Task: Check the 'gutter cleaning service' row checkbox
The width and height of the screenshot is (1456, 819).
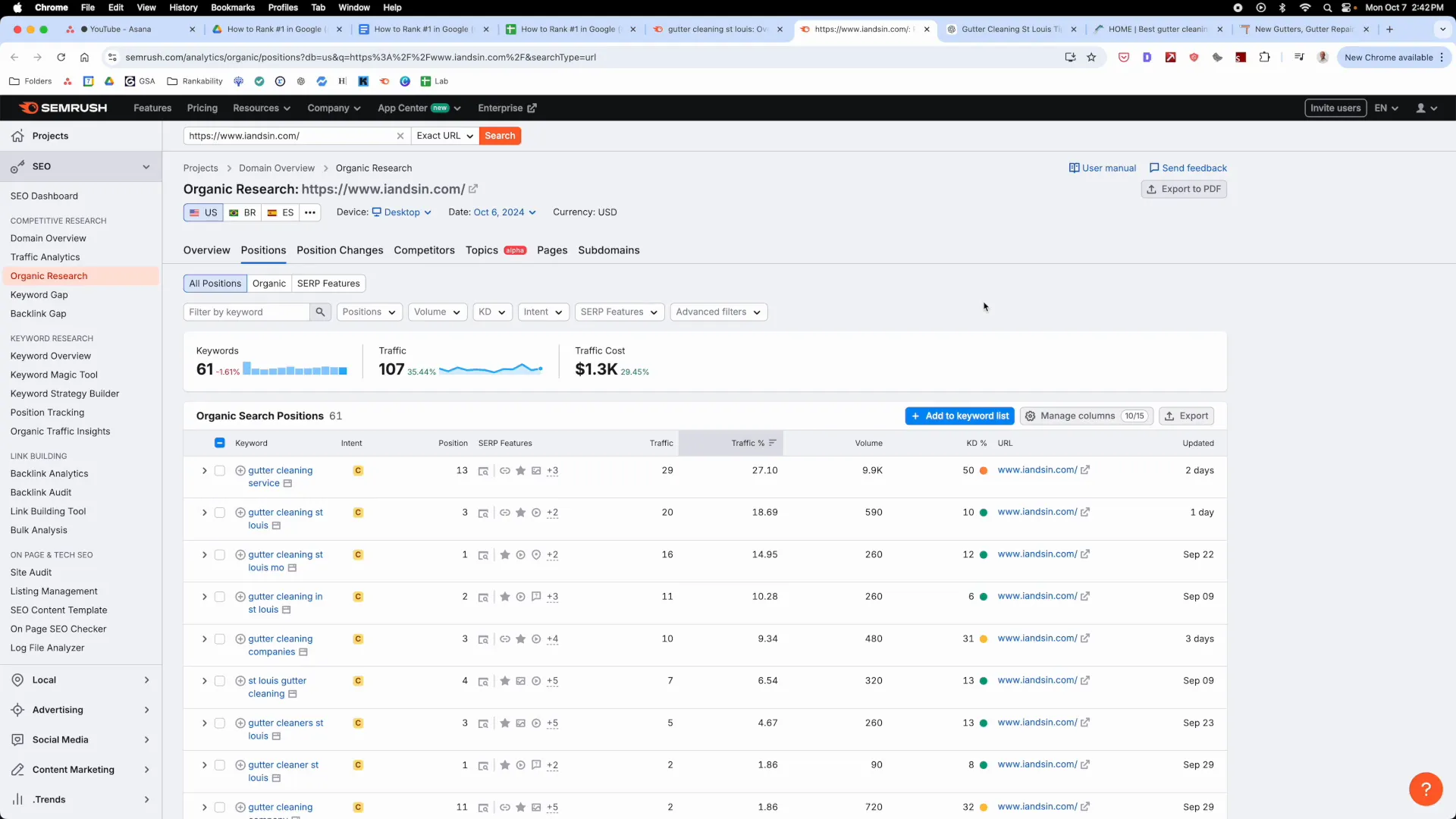Action: [219, 470]
